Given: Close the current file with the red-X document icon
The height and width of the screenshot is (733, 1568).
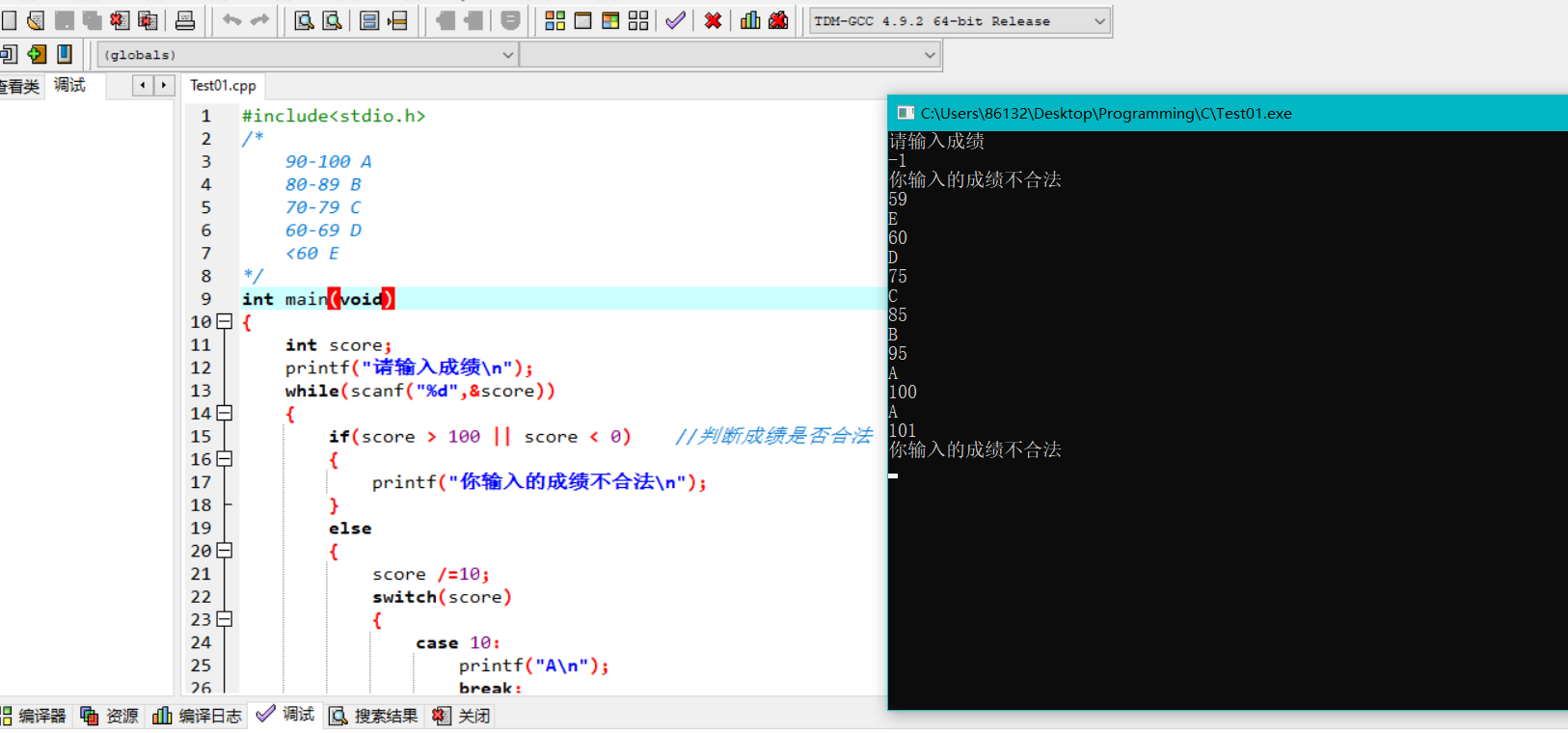Looking at the screenshot, I should [120, 20].
